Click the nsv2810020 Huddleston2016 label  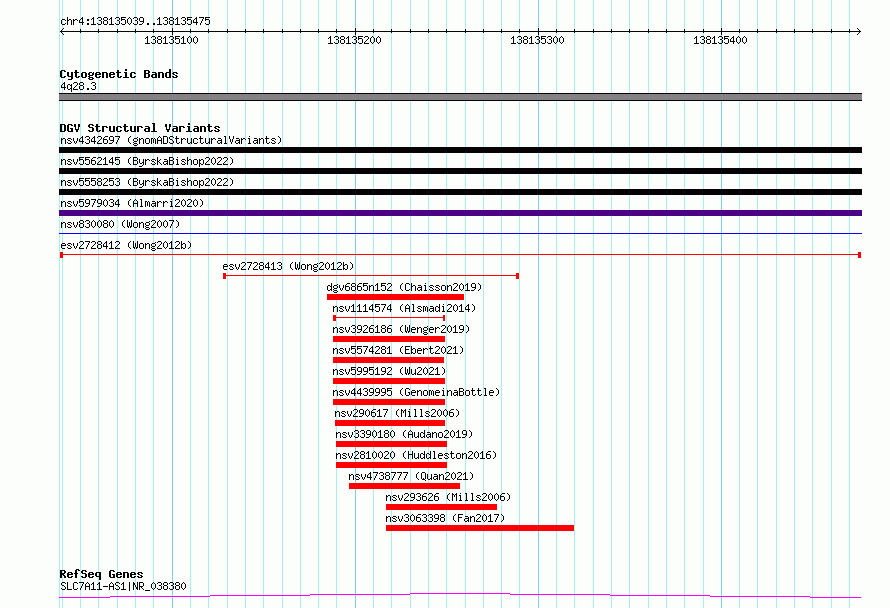point(415,455)
